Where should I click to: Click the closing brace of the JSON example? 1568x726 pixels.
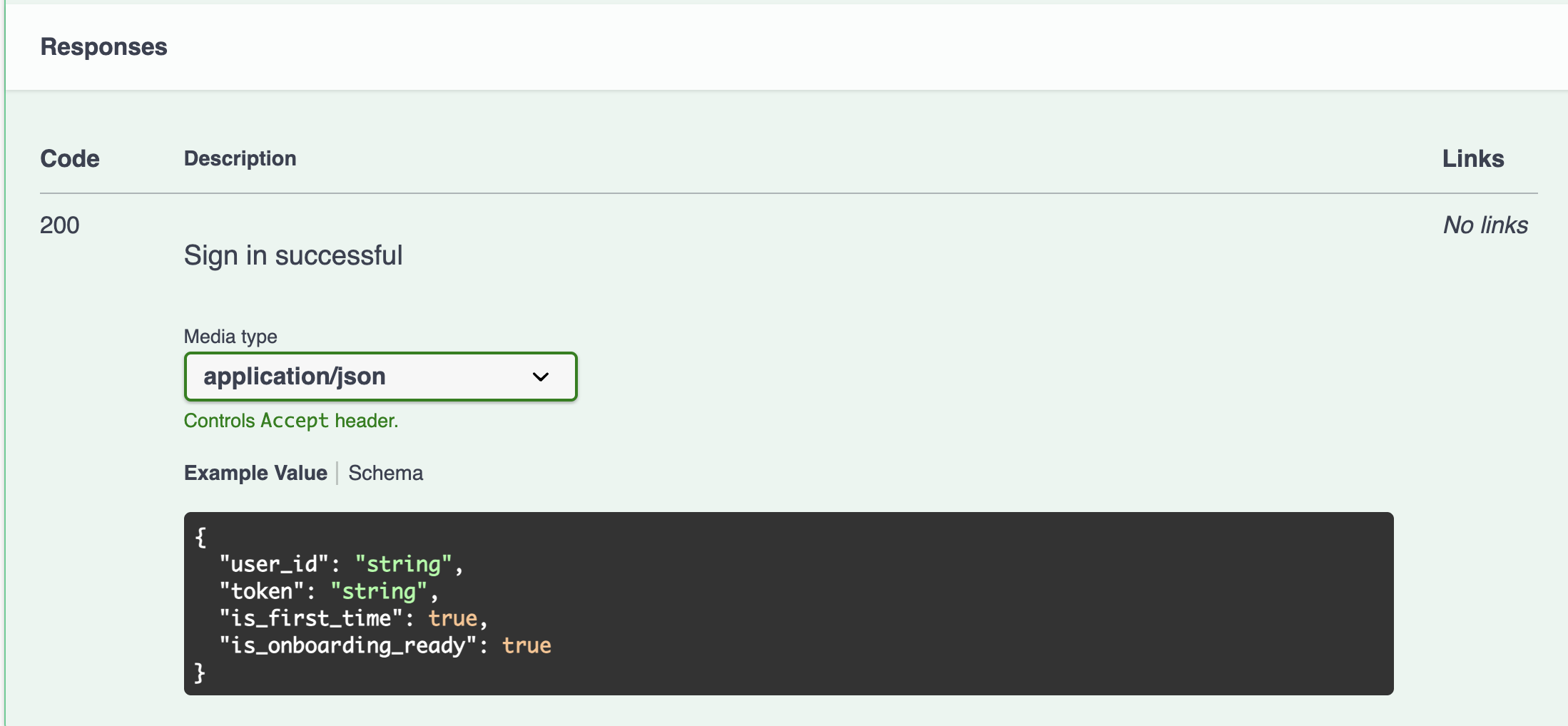point(200,673)
